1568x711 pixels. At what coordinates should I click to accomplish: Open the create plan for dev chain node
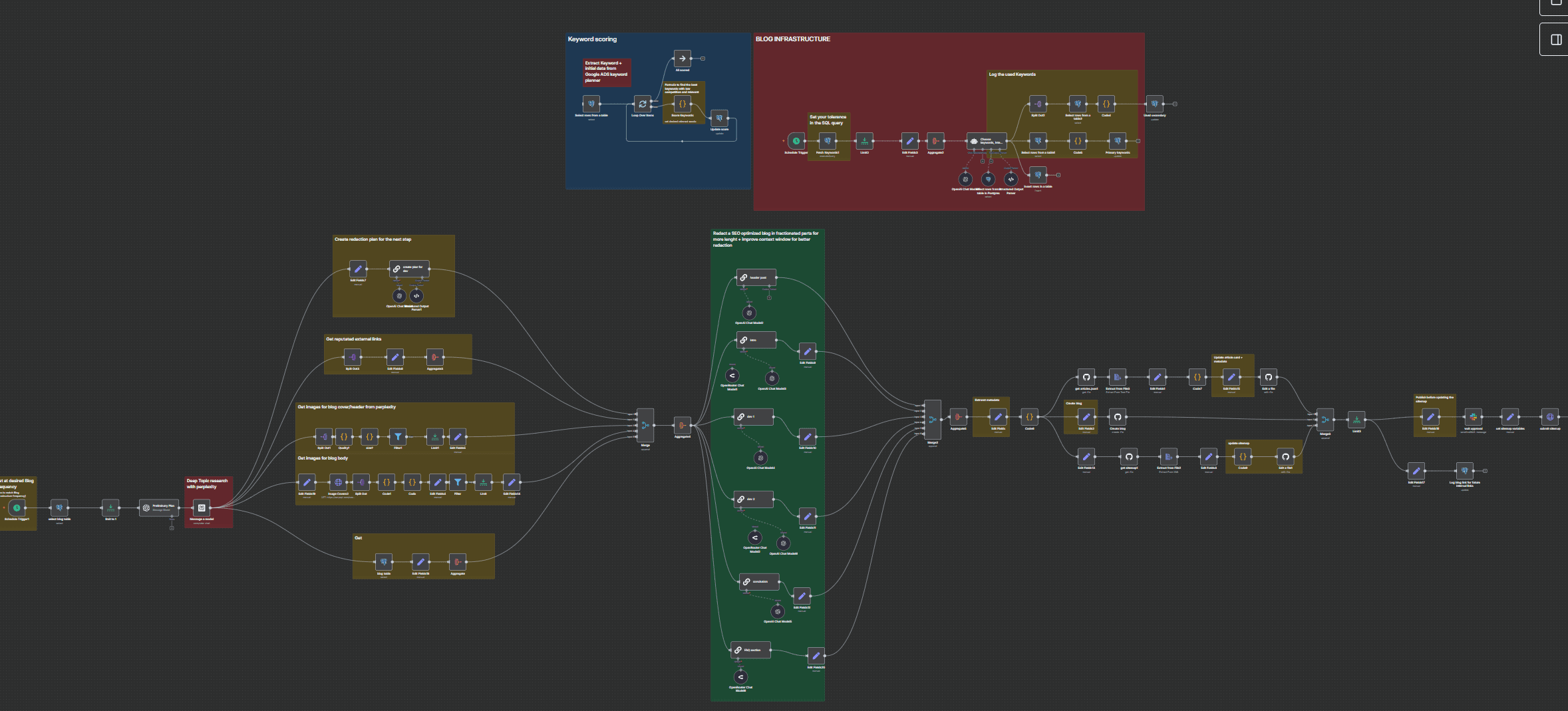(409, 269)
